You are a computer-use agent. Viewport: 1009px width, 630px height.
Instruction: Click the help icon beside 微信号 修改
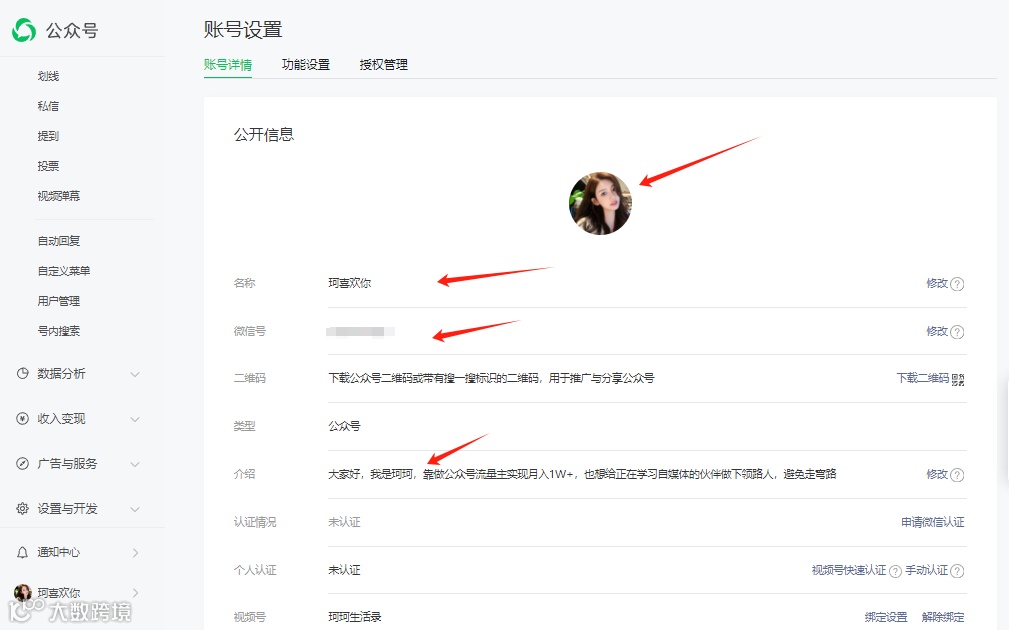click(958, 332)
